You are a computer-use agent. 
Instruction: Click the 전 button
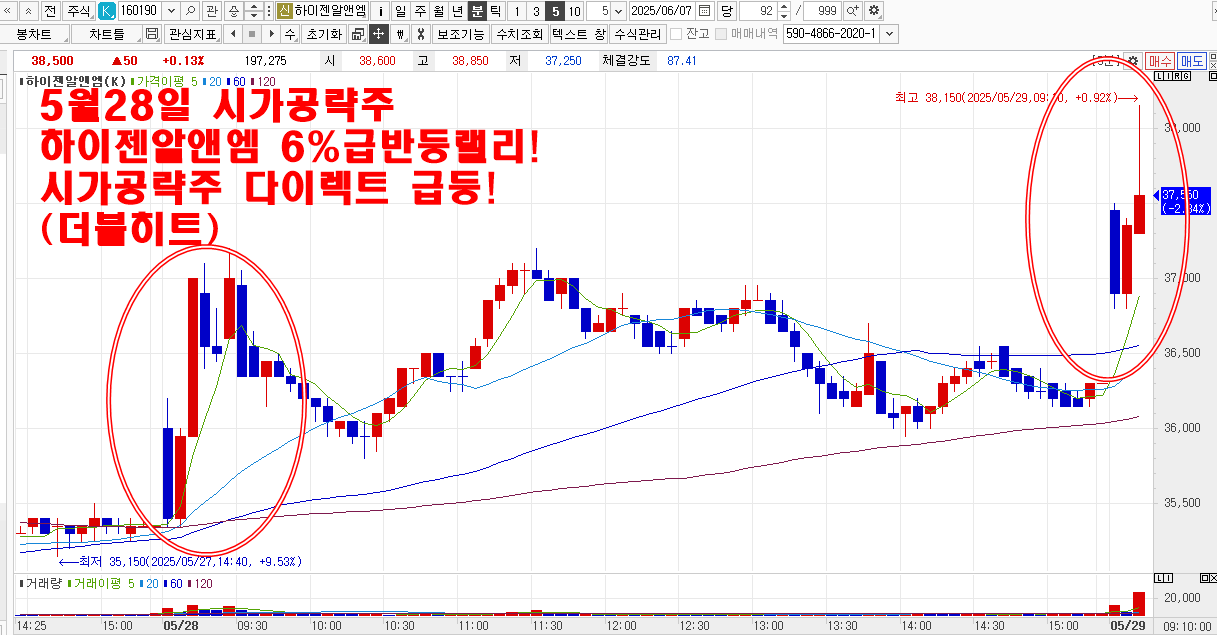click(49, 11)
